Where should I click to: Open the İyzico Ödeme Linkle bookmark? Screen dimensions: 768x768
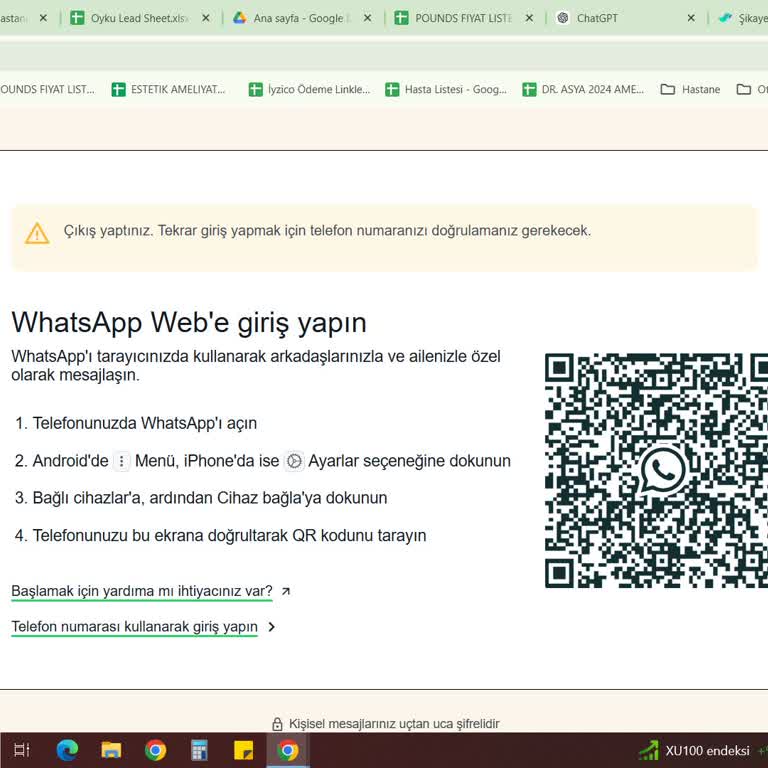[310, 90]
